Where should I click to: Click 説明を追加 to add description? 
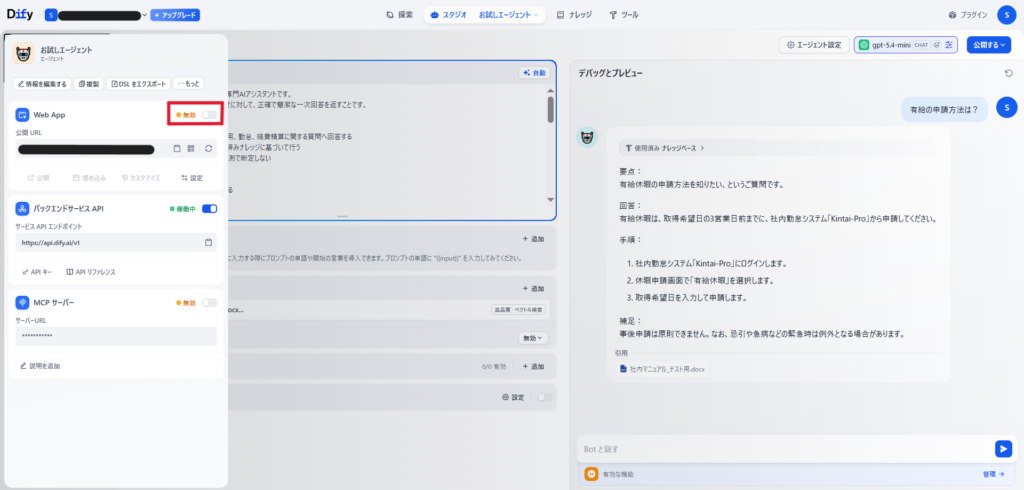click(x=40, y=366)
